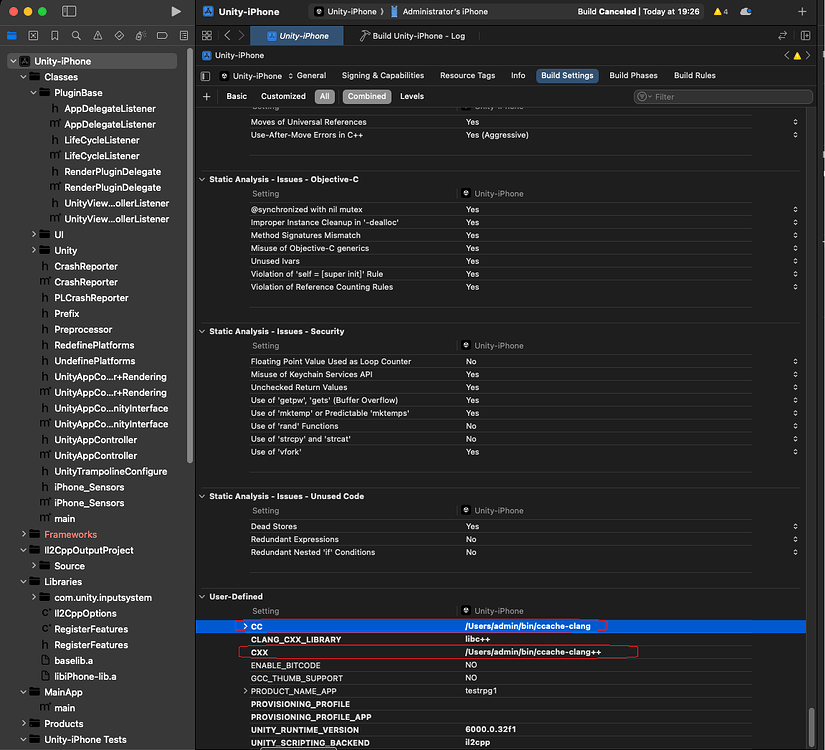Open the Breakpoint navigator icon
The image size is (825, 750).
tap(162, 35)
